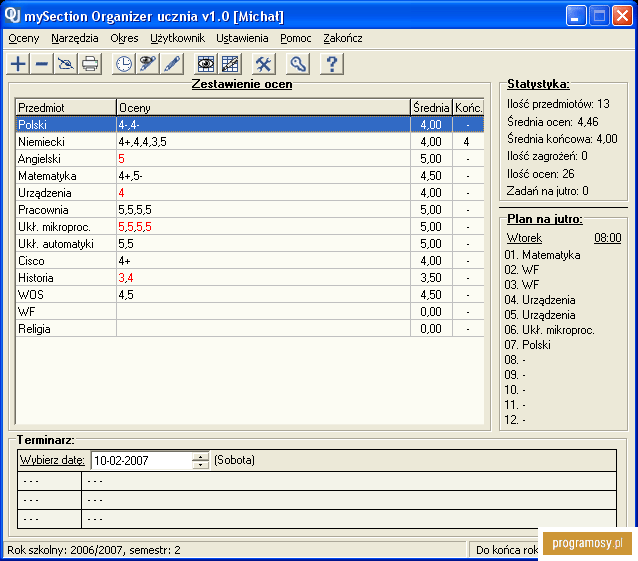638x561 pixels.
Task: Open the Oceny menu
Action: (24, 38)
